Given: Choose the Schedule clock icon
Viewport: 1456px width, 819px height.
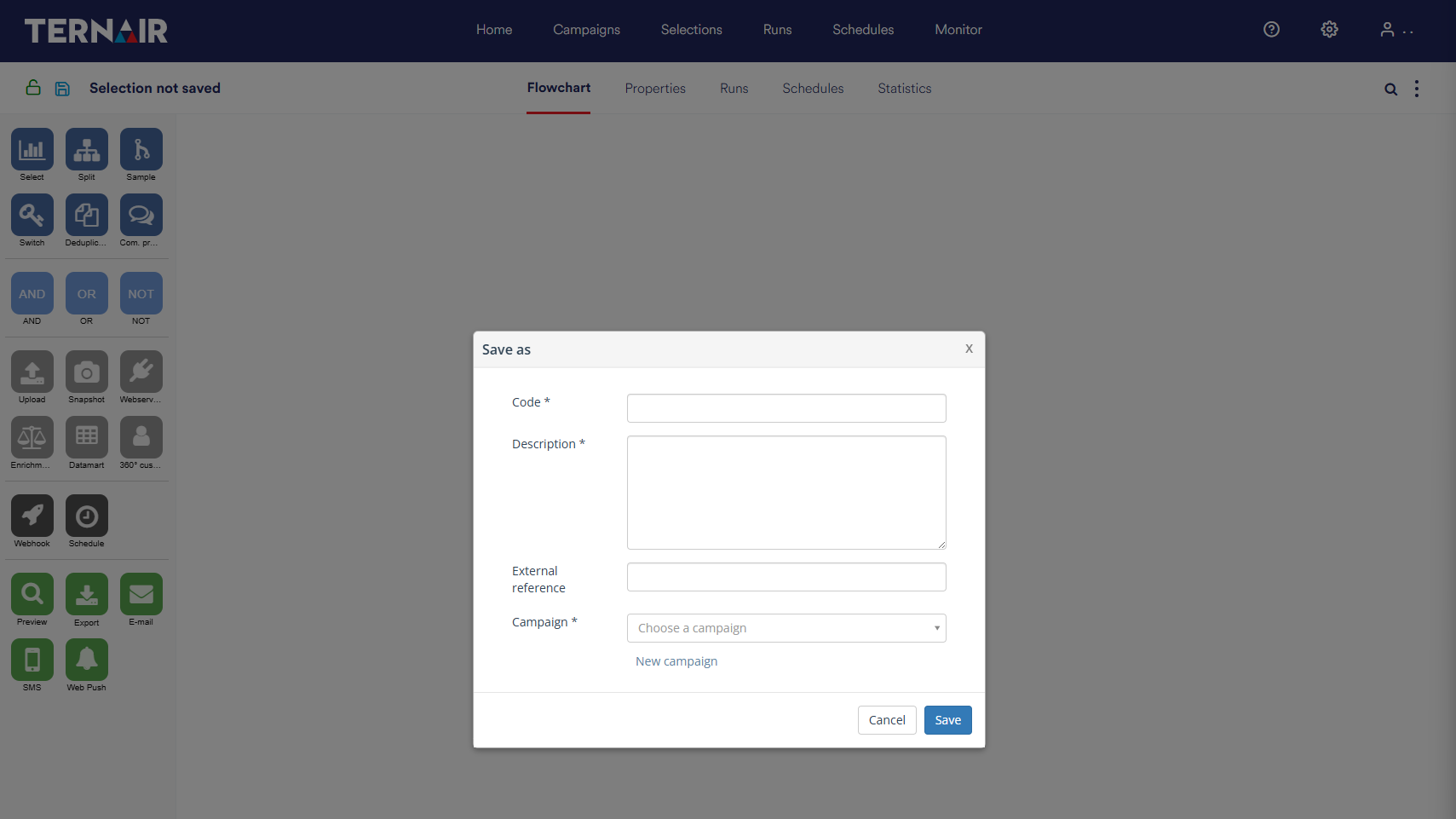Looking at the screenshot, I should point(87,516).
